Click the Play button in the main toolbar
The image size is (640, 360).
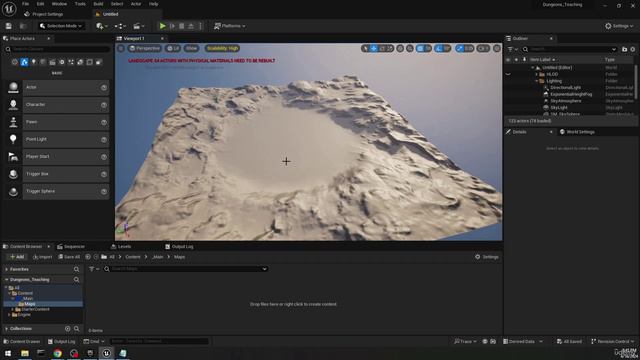(x=162, y=26)
